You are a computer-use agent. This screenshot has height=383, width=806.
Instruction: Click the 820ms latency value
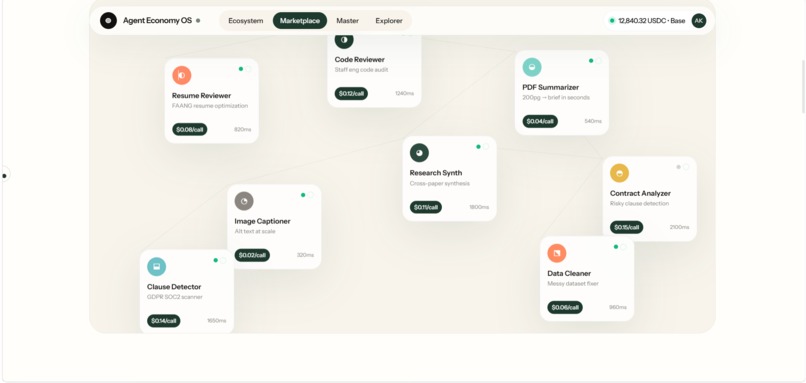click(x=243, y=130)
